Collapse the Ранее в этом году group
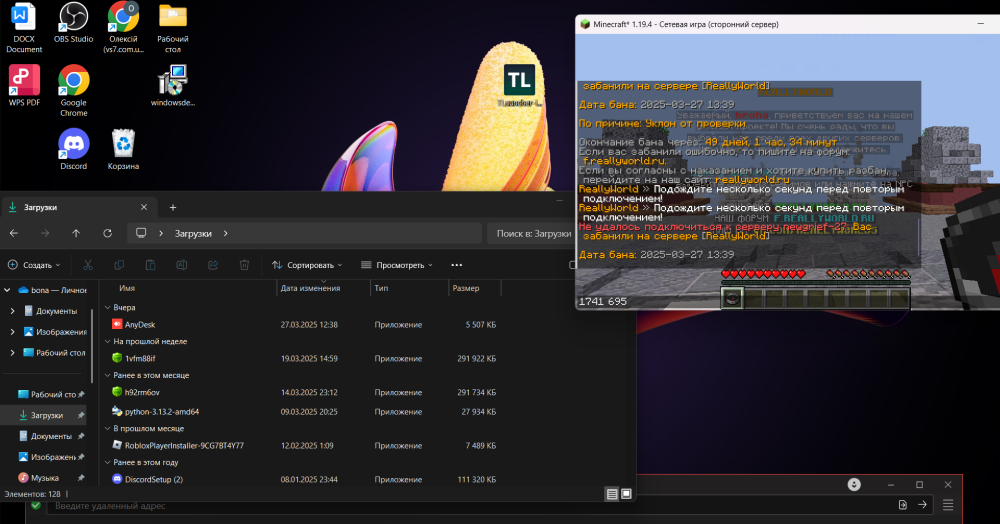This screenshot has width=1000, height=524. tap(107, 462)
